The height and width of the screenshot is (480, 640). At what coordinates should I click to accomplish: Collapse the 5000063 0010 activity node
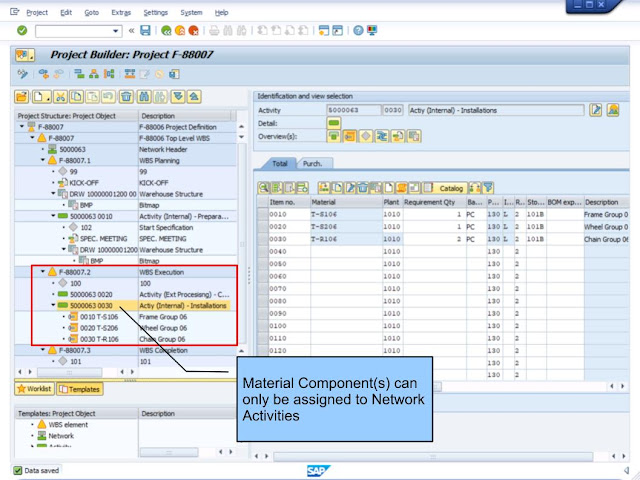(53, 216)
